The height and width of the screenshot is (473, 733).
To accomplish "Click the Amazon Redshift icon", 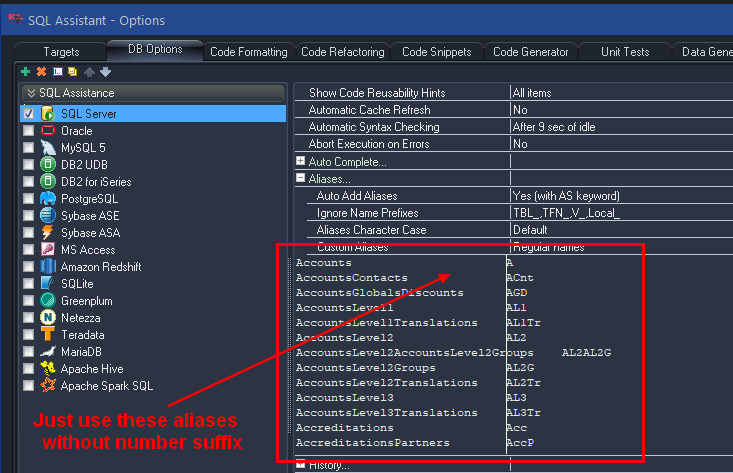I will [48, 266].
